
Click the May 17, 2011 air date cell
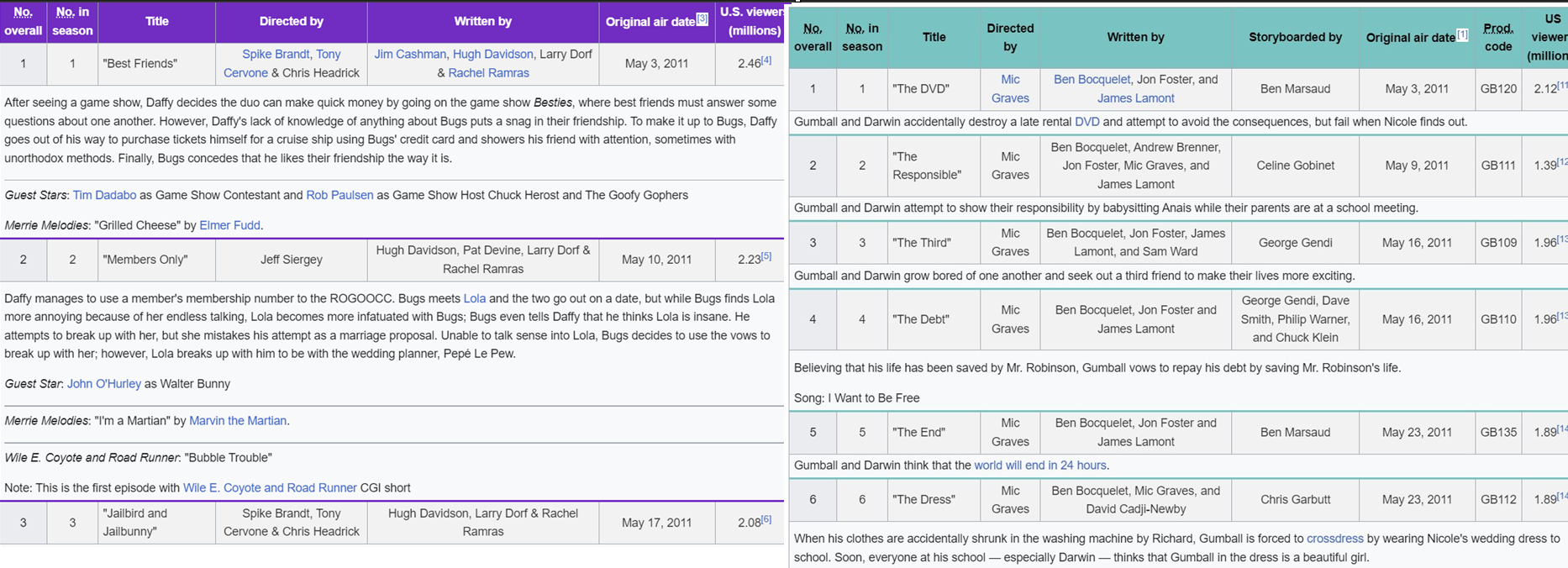coord(657,523)
